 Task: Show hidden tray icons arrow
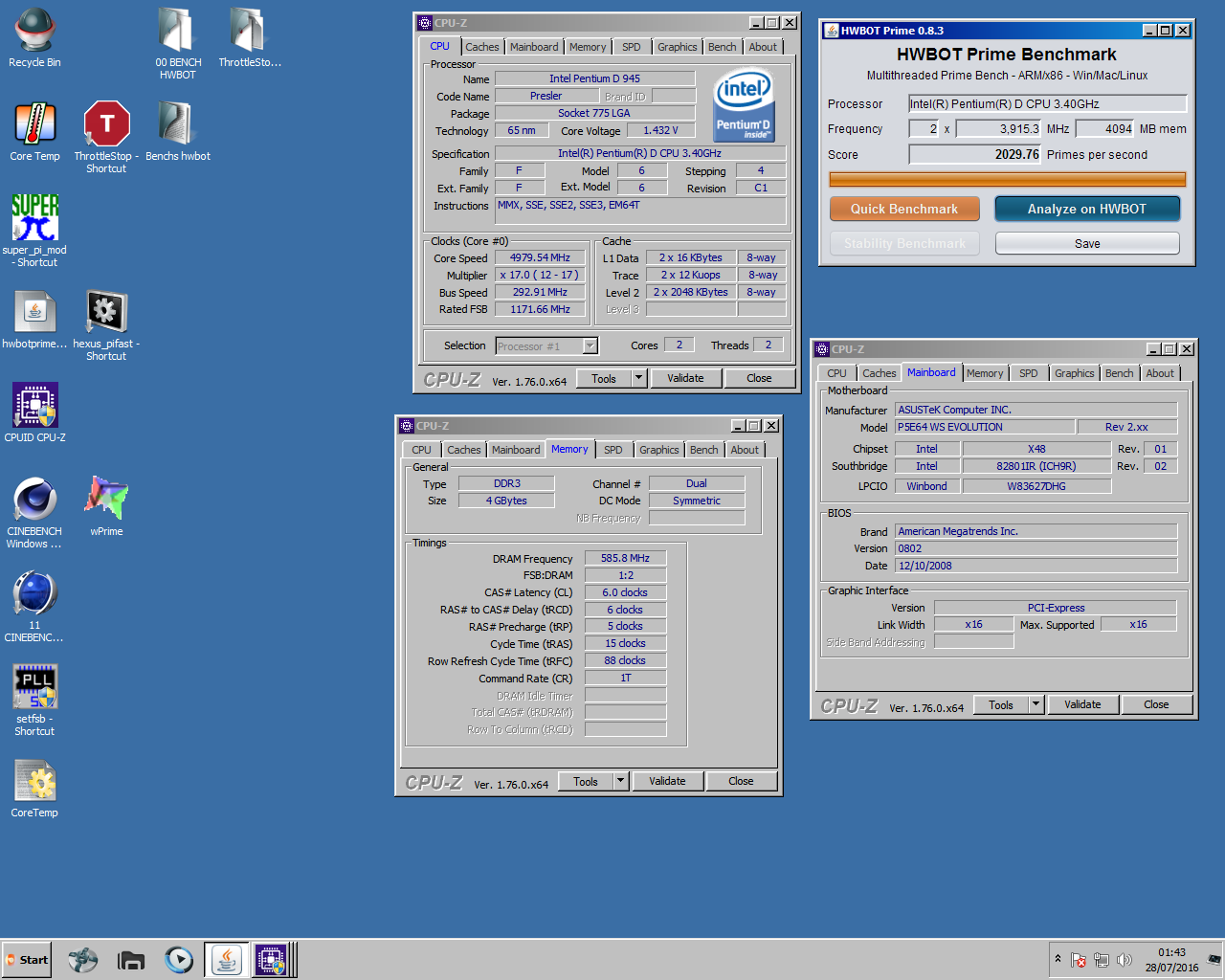pos(1058,959)
